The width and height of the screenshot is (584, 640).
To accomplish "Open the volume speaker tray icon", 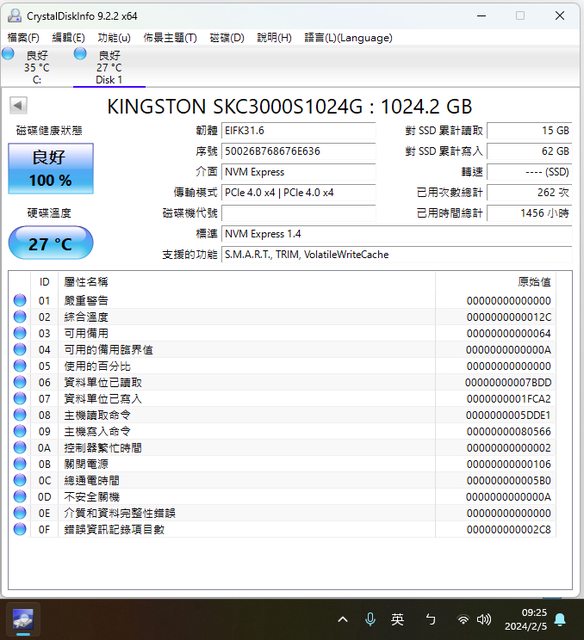I will (x=484, y=620).
